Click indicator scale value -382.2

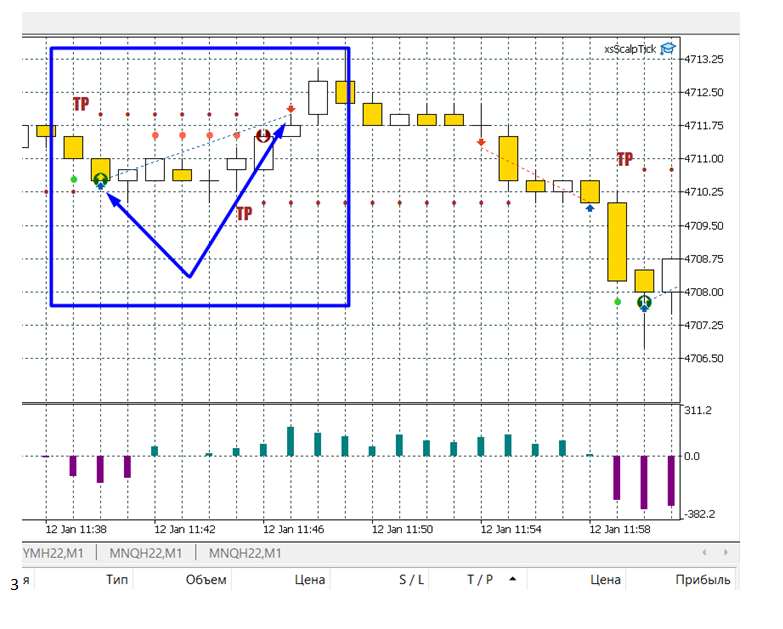click(x=699, y=514)
